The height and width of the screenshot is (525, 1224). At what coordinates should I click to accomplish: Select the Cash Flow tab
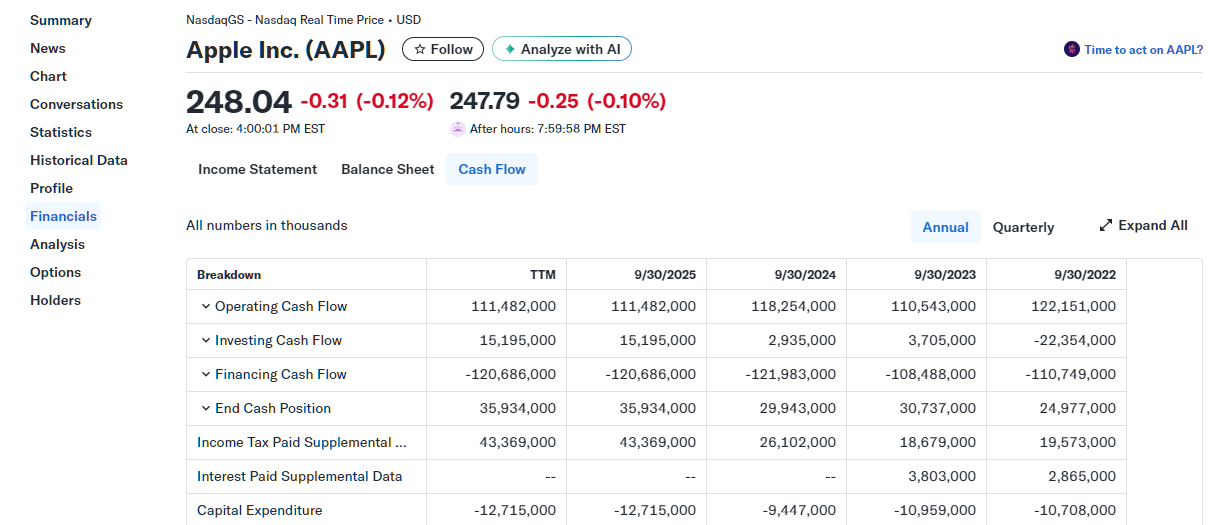pyautogui.click(x=492, y=169)
